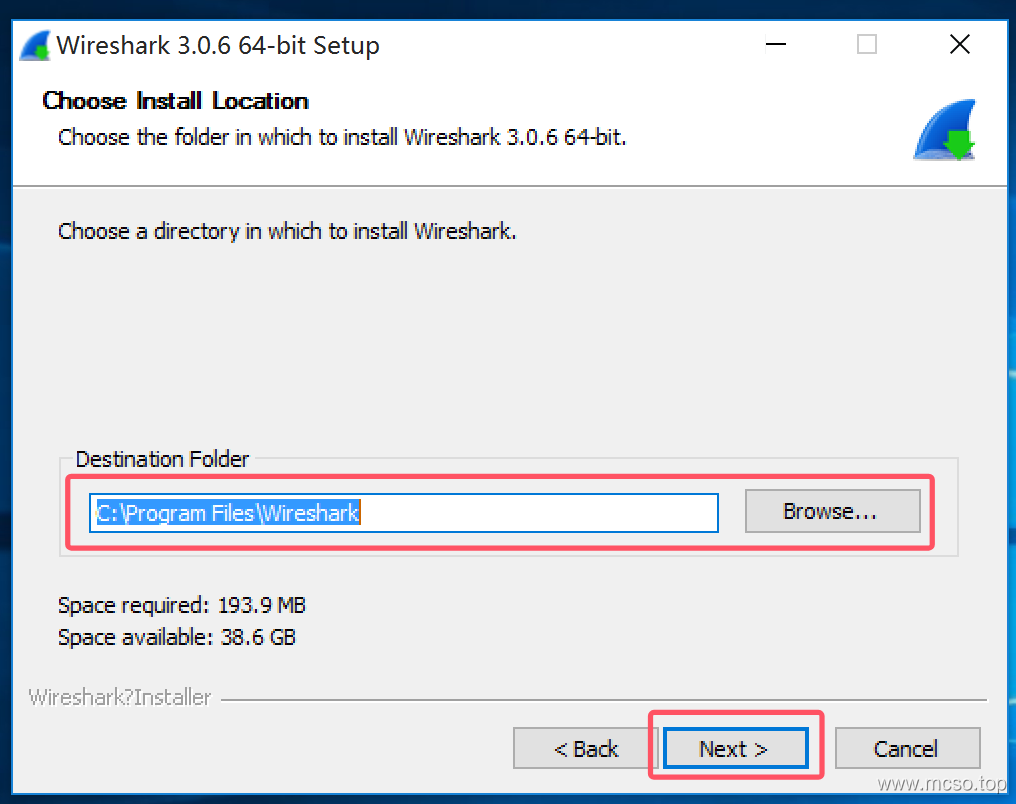Viewport: 1016px width, 804px height.
Task: Focus the Destination Folder path field
Action: click(x=404, y=512)
